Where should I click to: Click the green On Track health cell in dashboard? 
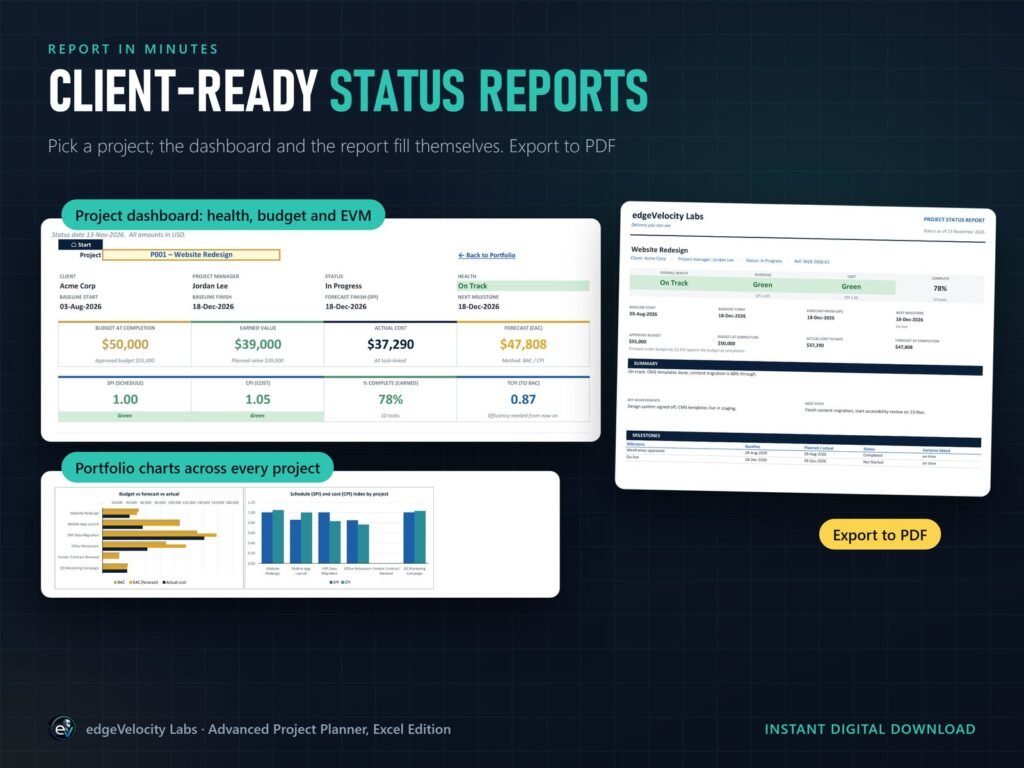coord(523,286)
